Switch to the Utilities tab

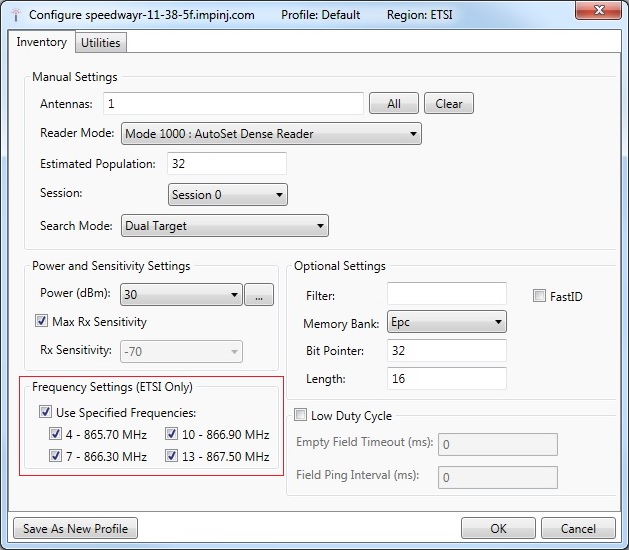[101, 43]
